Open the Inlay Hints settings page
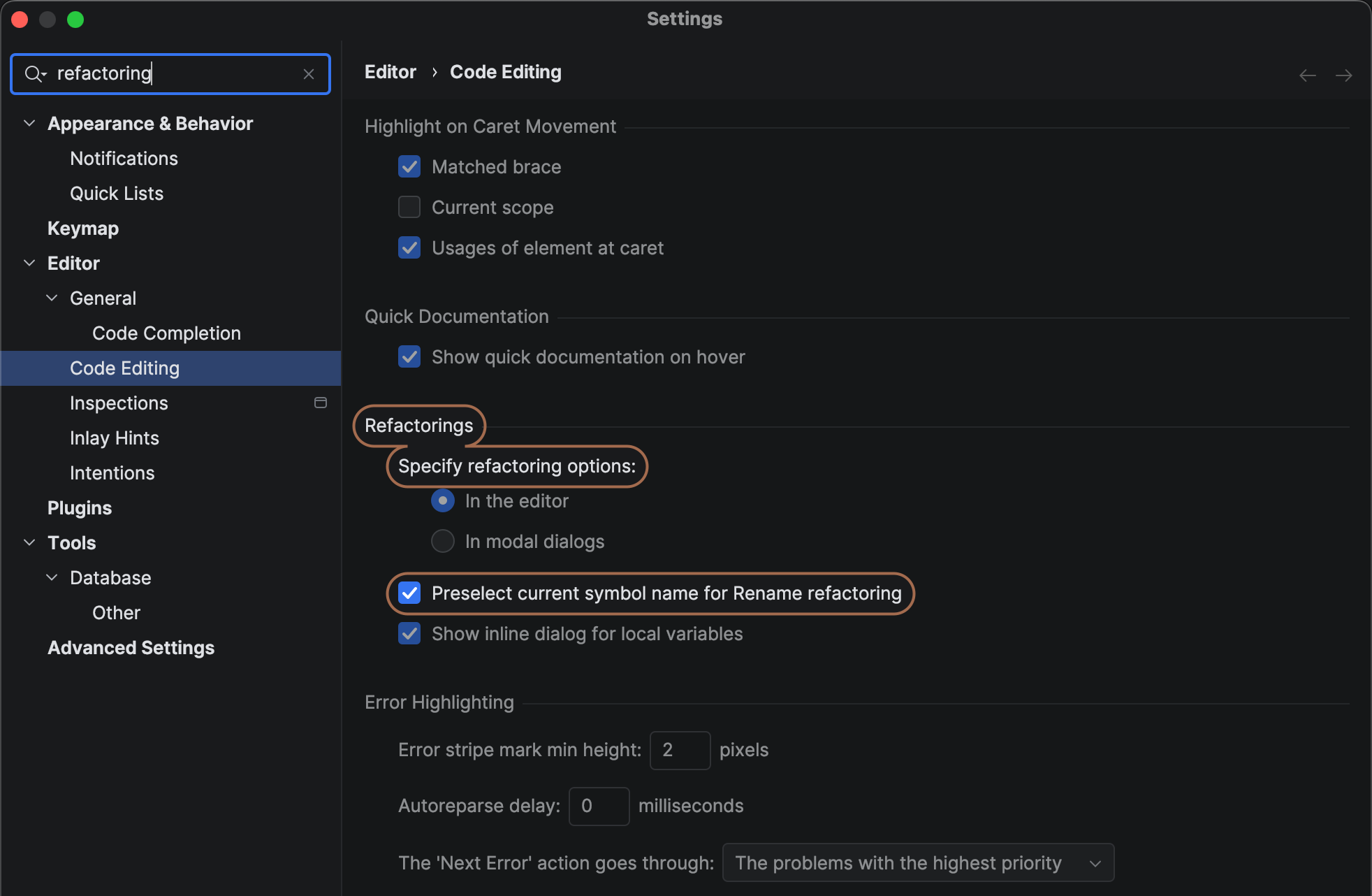 tap(115, 438)
